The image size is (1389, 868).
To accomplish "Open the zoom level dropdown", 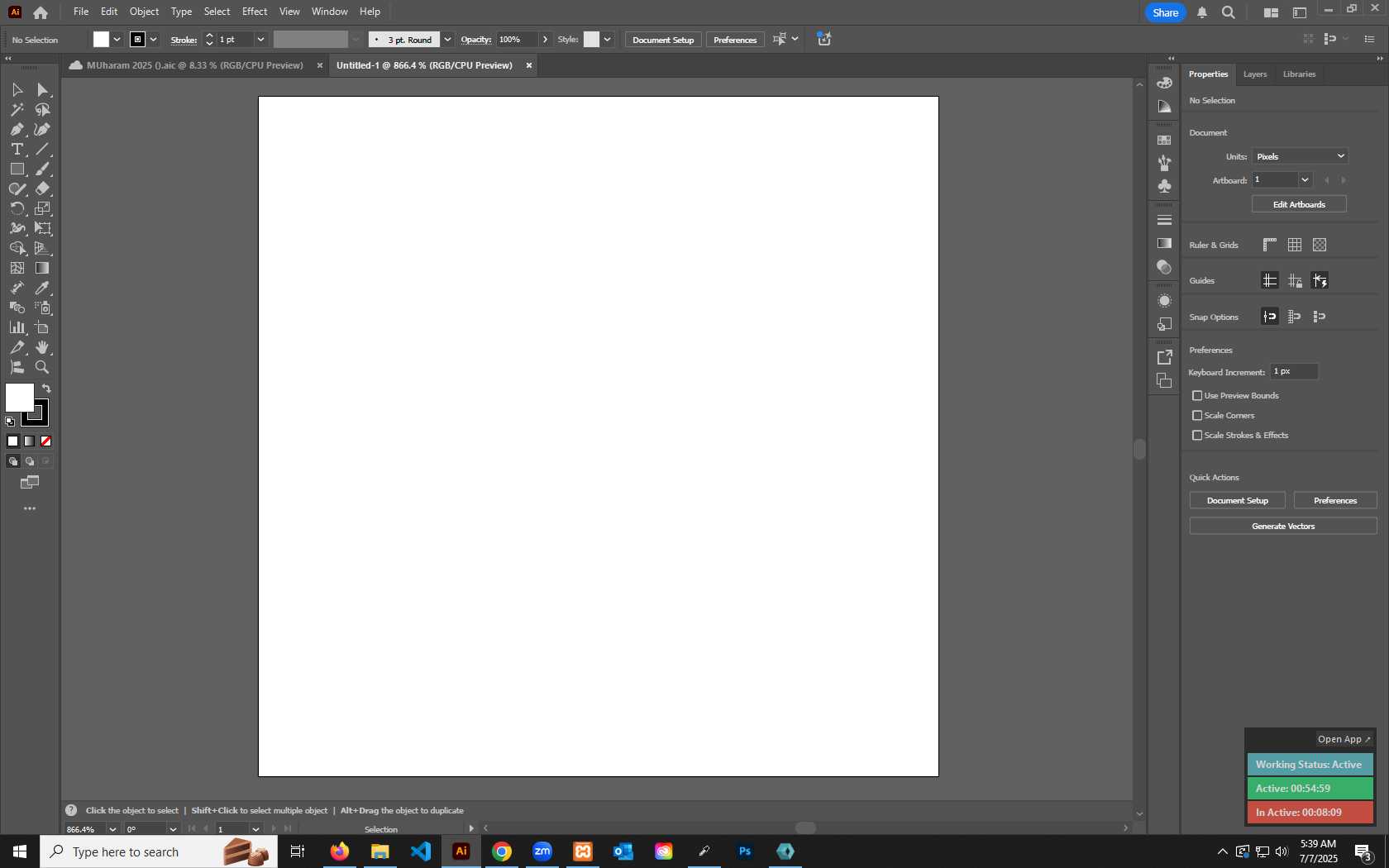I will click(112, 829).
